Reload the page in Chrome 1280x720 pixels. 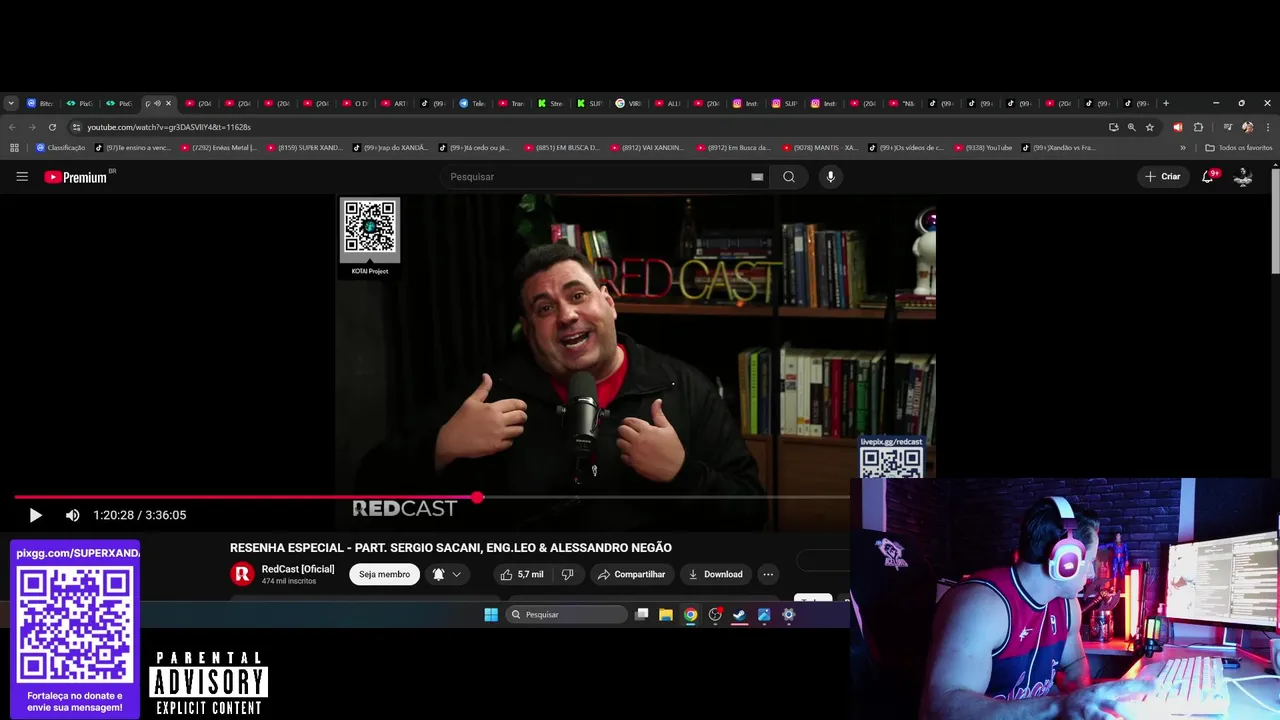[x=52, y=127]
